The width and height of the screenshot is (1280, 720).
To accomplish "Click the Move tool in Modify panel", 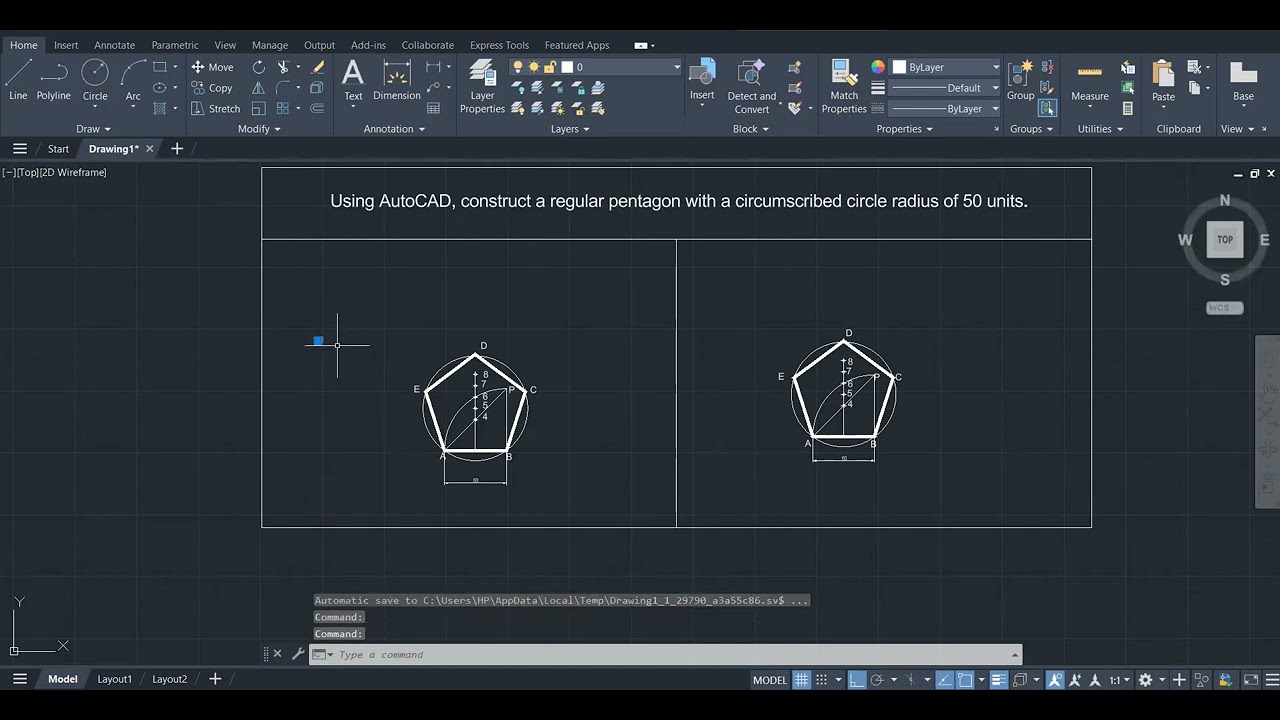I will click(x=212, y=67).
